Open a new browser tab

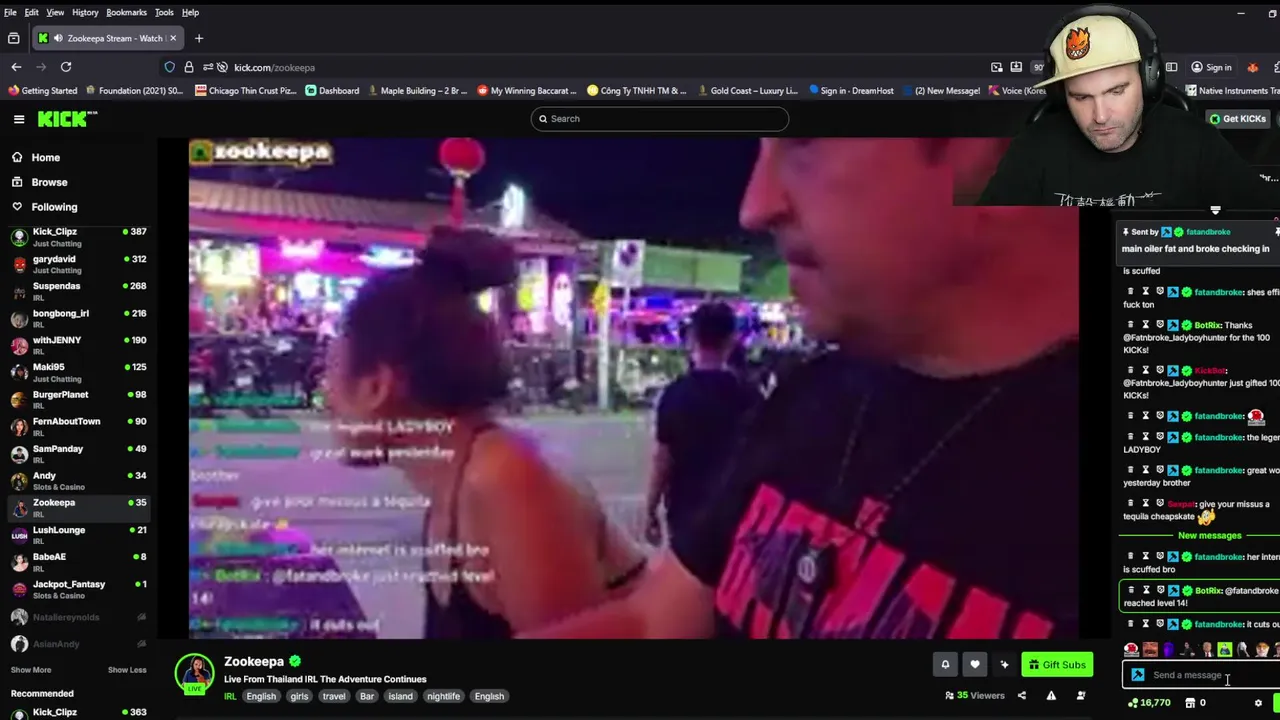(199, 38)
